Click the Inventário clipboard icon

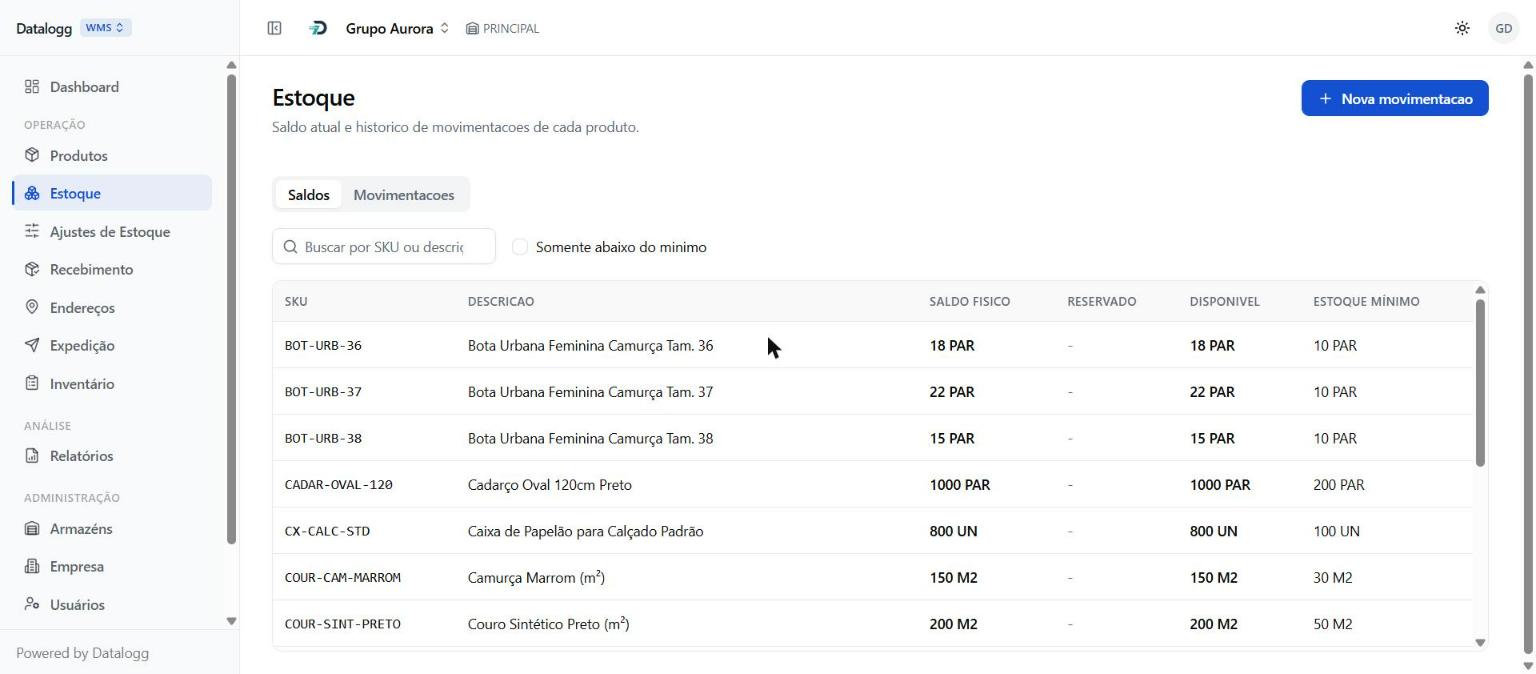pyautogui.click(x=32, y=384)
